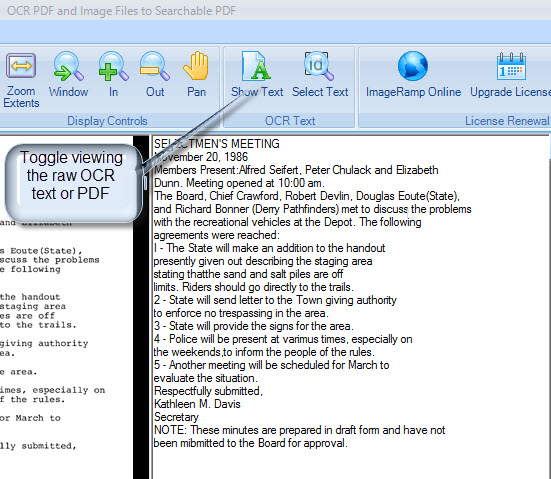This screenshot has height=479, width=551.
Task: Click the 'NOTE: These minutes are prepared' line
Action: [299, 430]
